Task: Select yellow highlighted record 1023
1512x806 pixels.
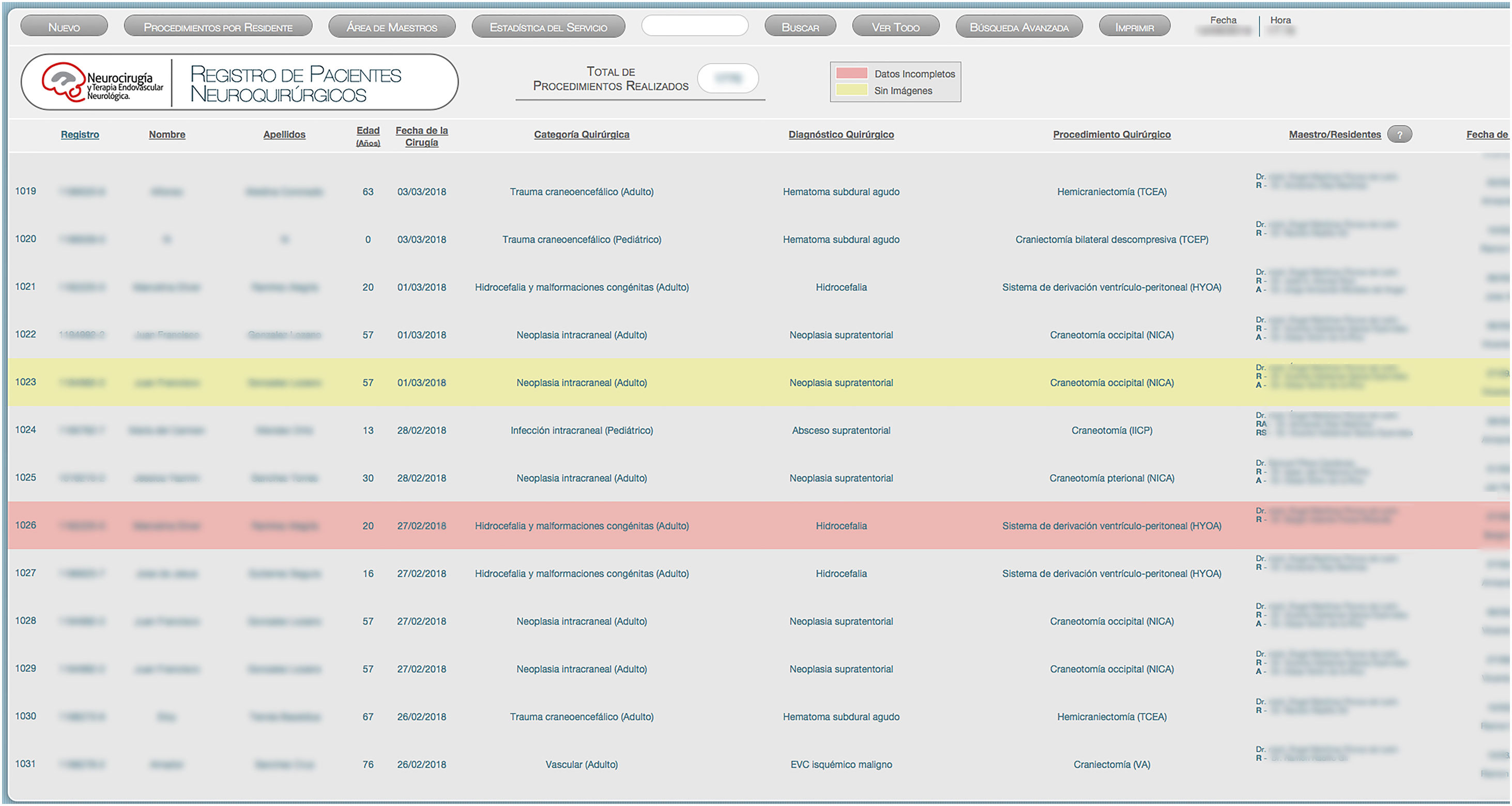Action: point(26,382)
